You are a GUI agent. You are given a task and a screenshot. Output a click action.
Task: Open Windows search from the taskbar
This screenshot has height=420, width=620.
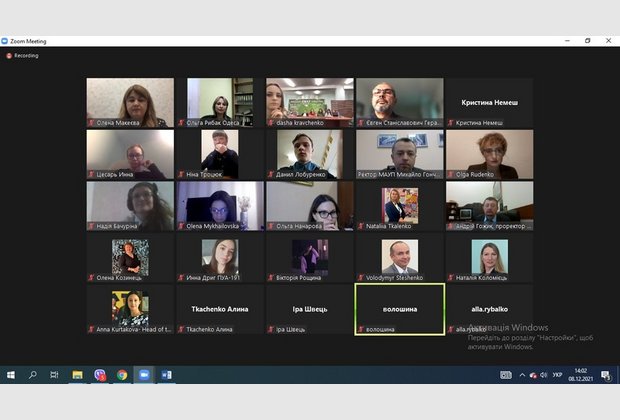coord(33,375)
